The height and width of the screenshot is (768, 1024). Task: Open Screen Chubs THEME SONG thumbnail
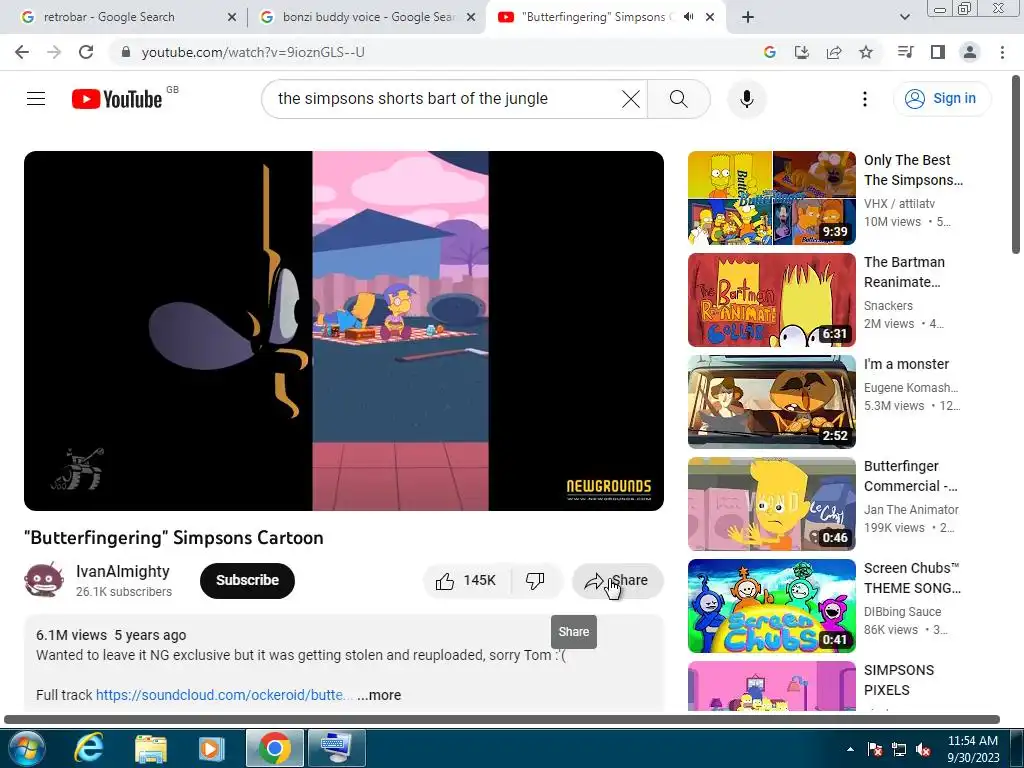pyautogui.click(x=771, y=605)
